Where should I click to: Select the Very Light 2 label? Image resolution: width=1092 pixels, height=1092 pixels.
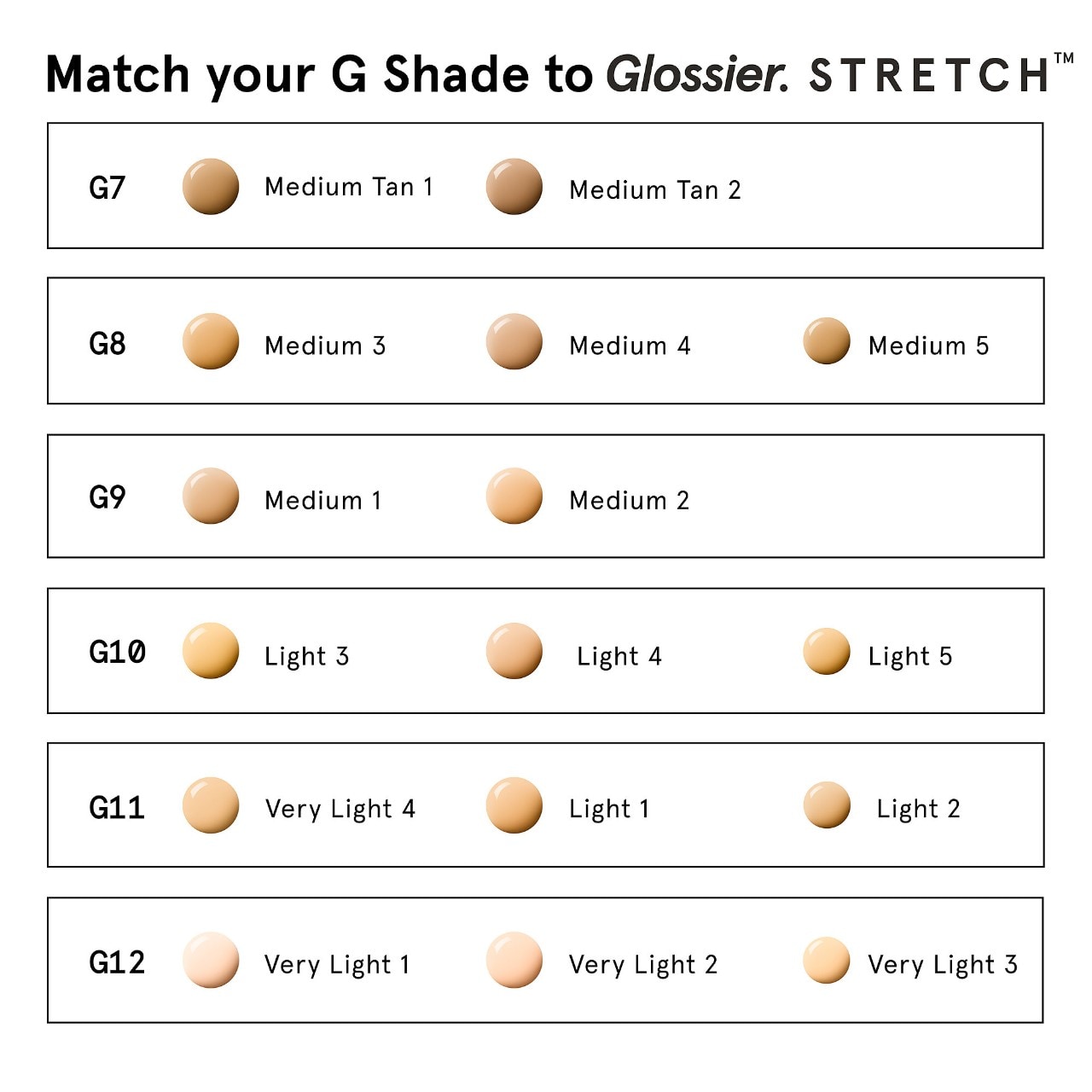point(643,964)
